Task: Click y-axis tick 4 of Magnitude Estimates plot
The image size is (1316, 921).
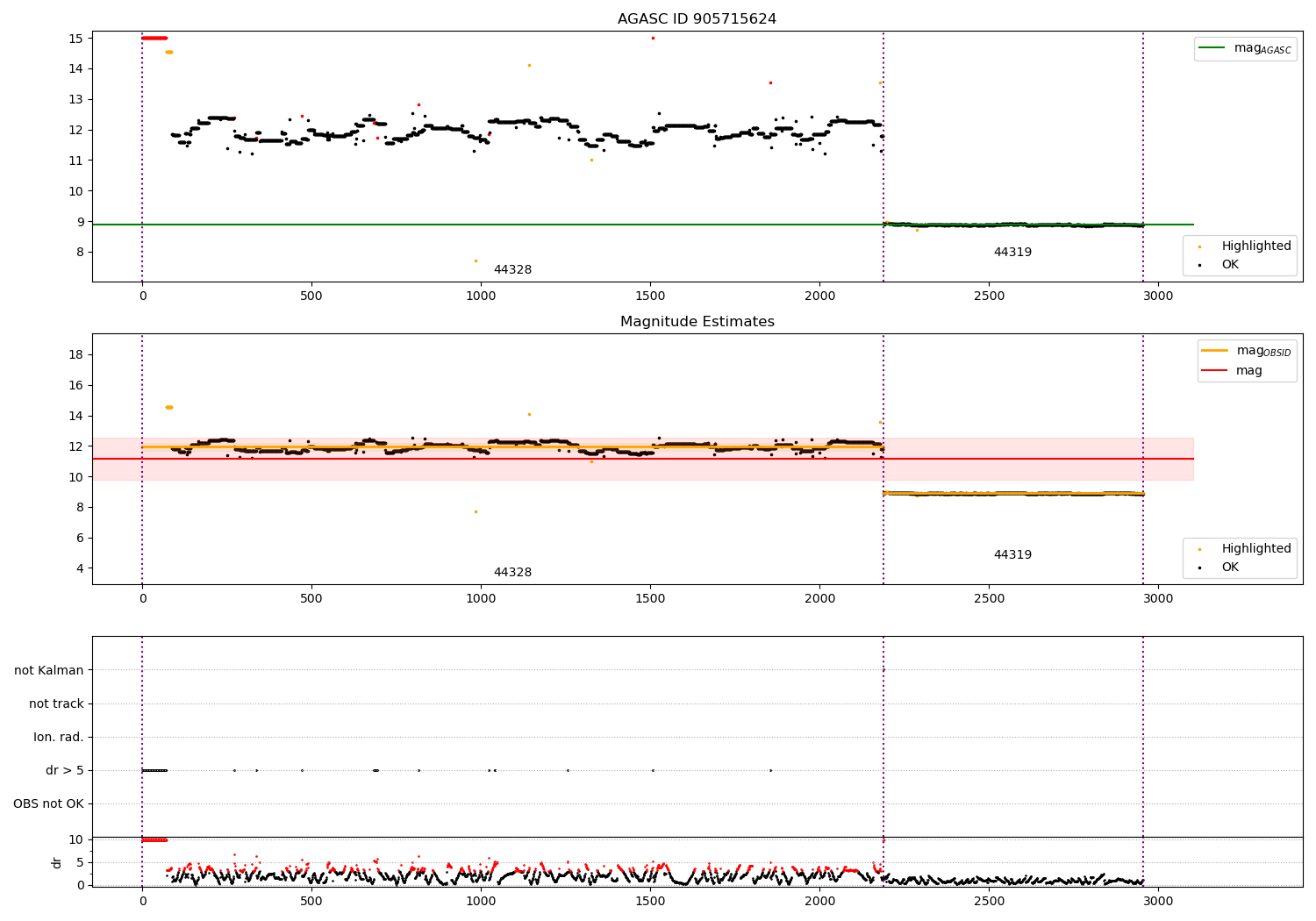Action: [80, 568]
